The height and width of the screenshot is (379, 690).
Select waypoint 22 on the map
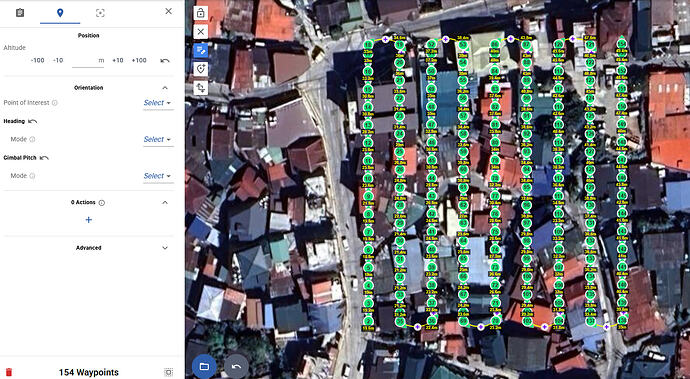click(400, 98)
